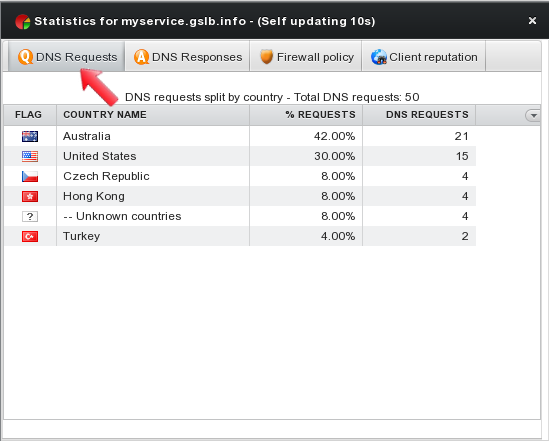The height and width of the screenshot is (441, 549).
Task: Open the Firewall policy tab
Action: click(x=306, y=57)
